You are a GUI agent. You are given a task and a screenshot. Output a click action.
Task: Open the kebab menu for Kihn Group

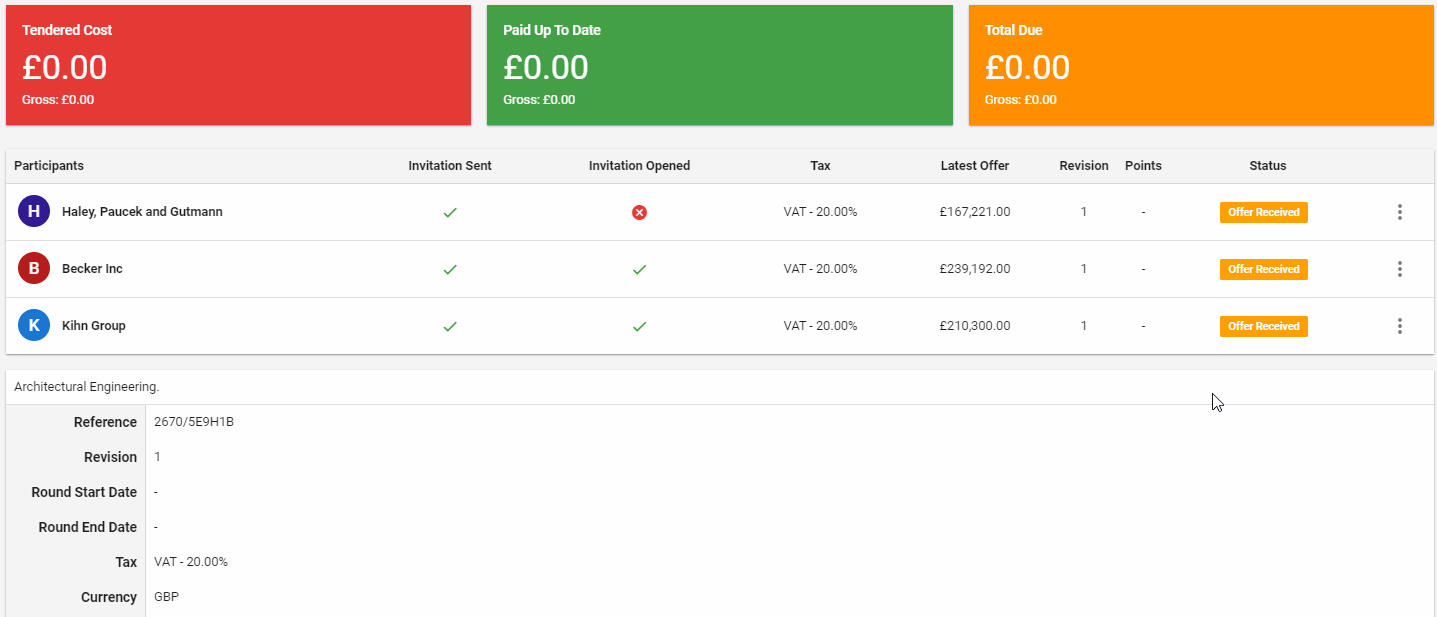coord(1400,326)
